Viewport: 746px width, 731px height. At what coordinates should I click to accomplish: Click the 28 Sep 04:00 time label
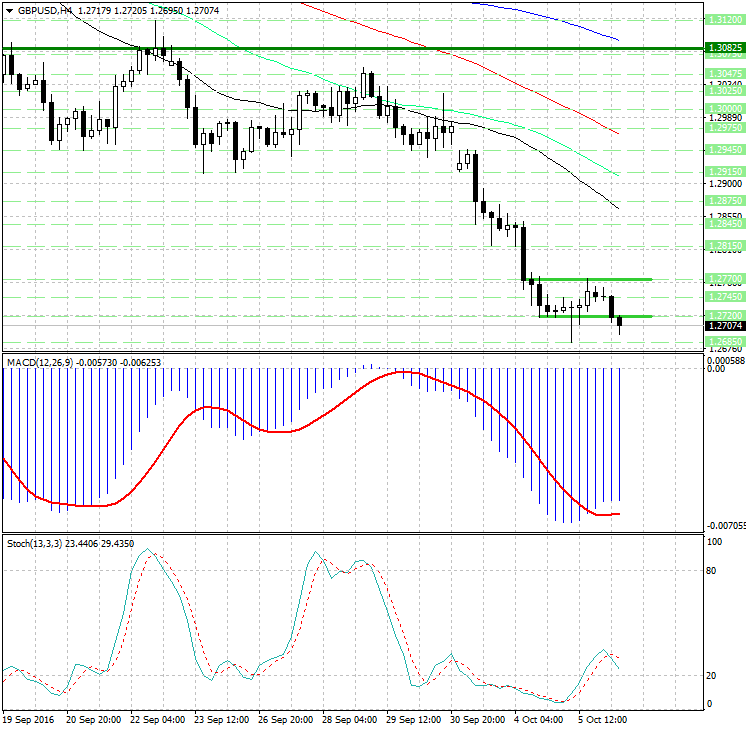tap(349, 719)
